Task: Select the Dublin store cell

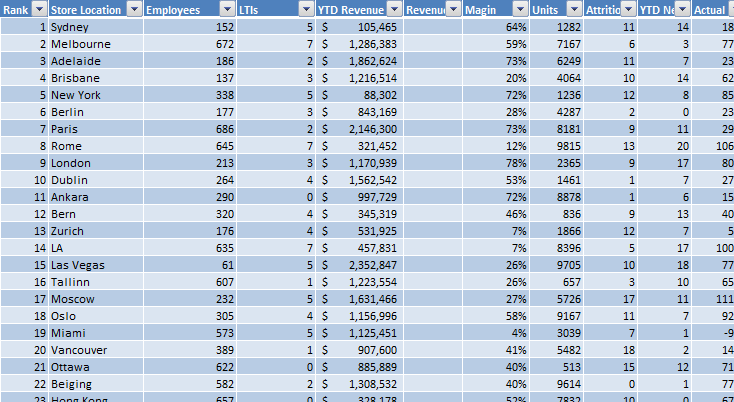Action: [96, 180]
